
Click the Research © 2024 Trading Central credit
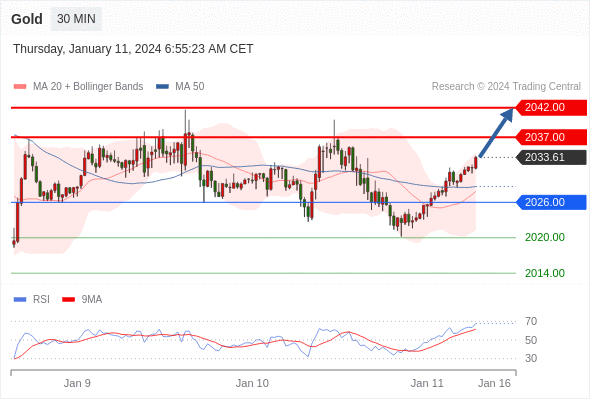(x=506, y=87)
